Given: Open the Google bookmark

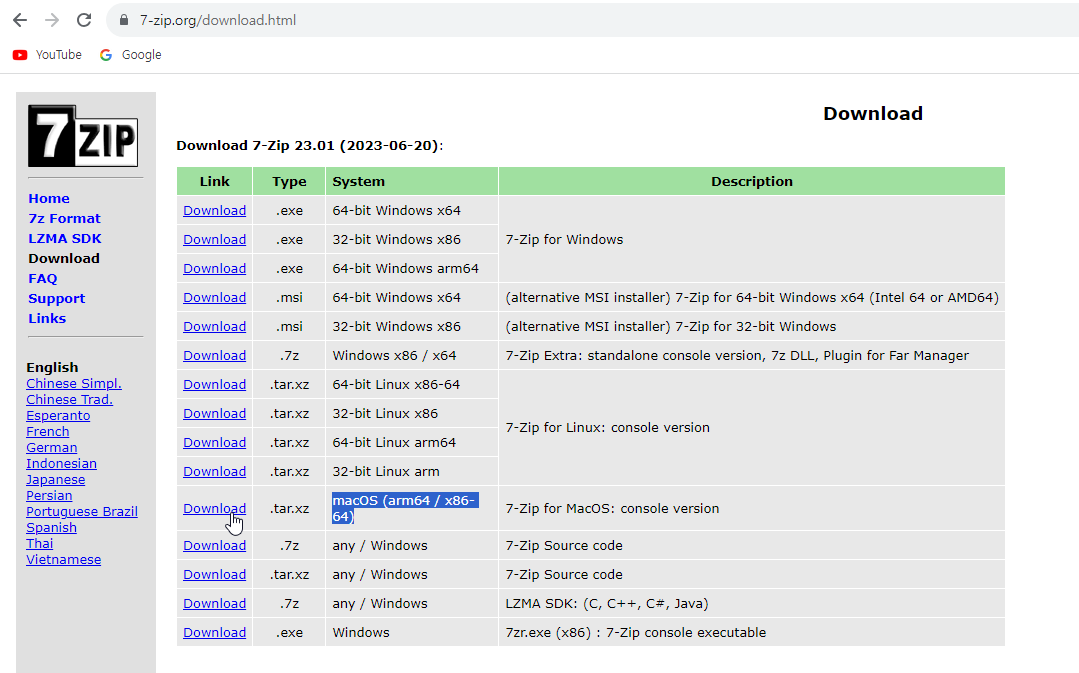Looking at the screenshot, I should tap(130, 54).
